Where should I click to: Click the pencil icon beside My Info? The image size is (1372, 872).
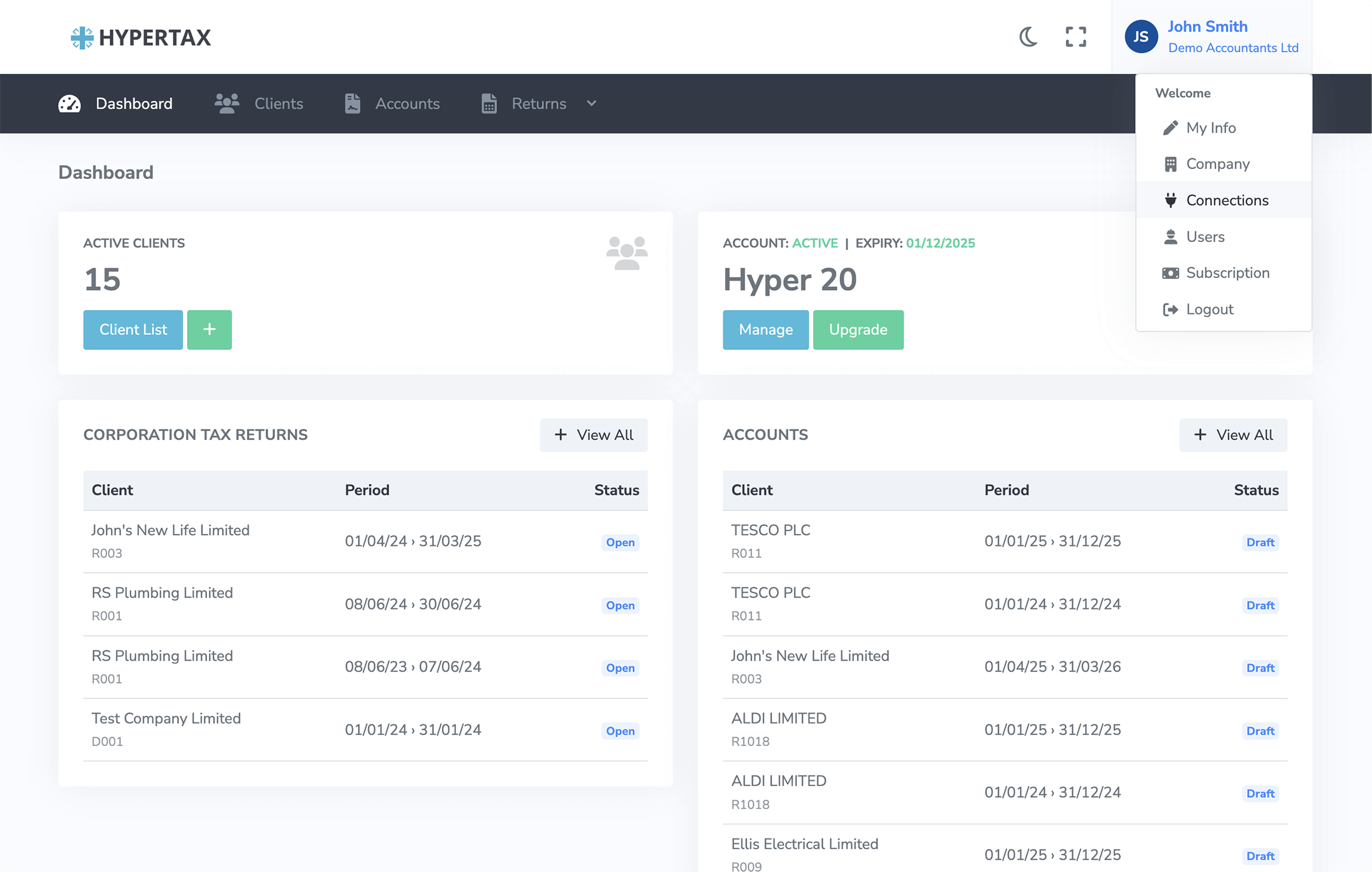(1170, 128)
